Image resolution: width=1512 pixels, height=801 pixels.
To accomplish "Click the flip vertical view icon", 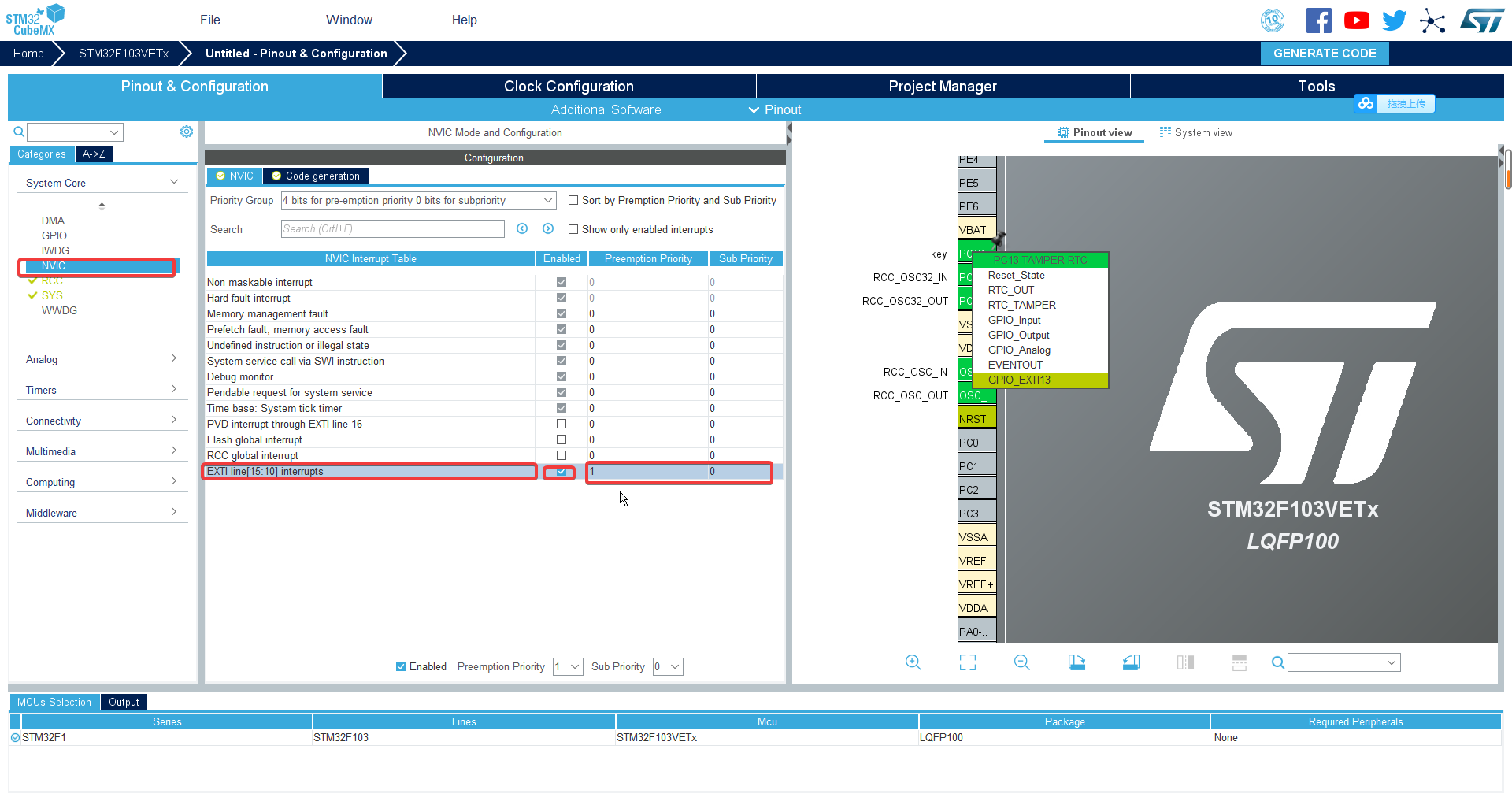I will [1240, 662].
